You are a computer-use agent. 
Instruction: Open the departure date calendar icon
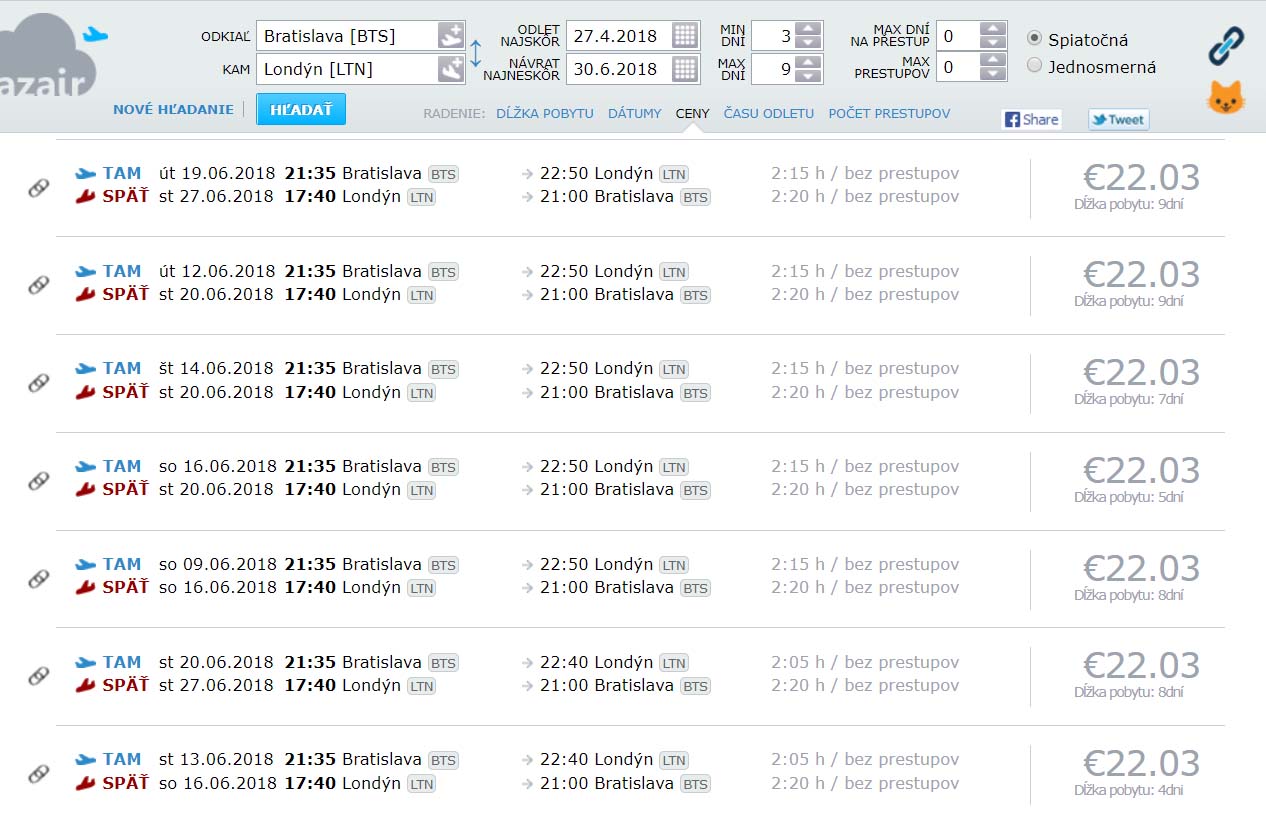click(684, 36)
